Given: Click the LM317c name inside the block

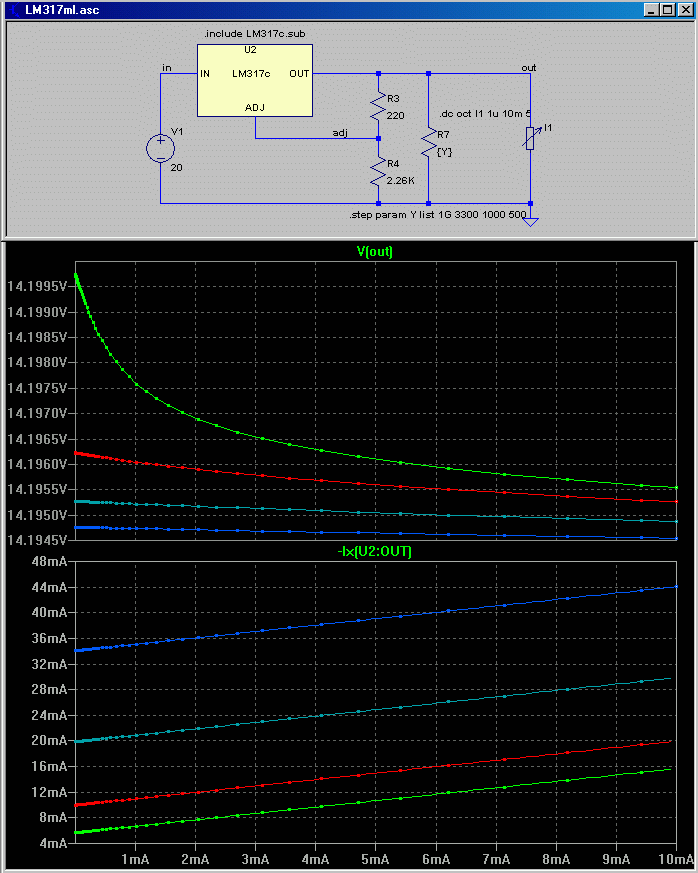Looking at the screenshot, I should [x=251, y=73].
